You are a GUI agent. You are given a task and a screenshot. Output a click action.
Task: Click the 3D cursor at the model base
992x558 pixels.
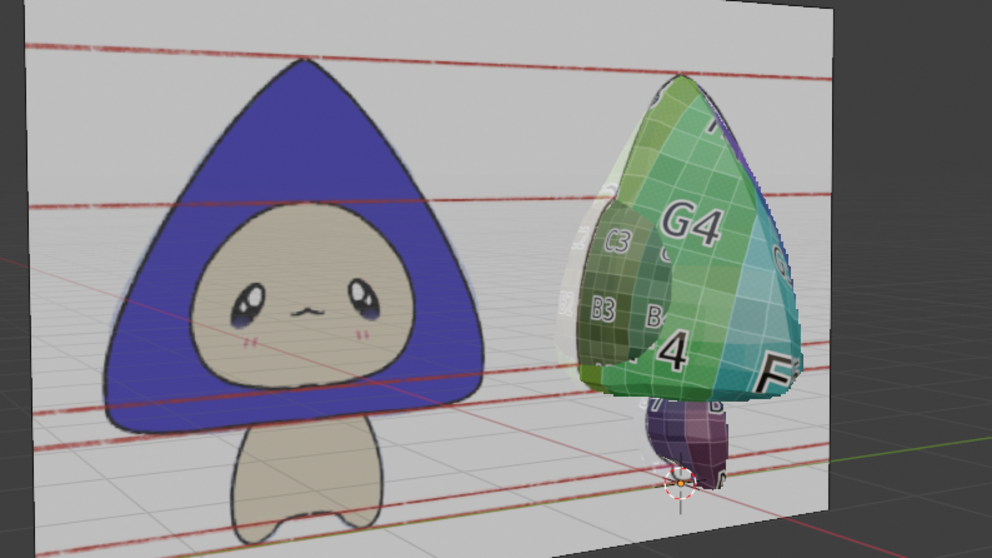681,484
